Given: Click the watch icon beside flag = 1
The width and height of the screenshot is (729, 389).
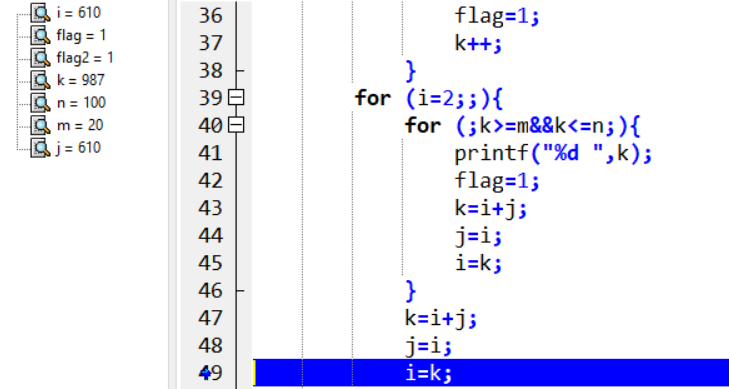Looking at the screenshot, I should point(40,35).
